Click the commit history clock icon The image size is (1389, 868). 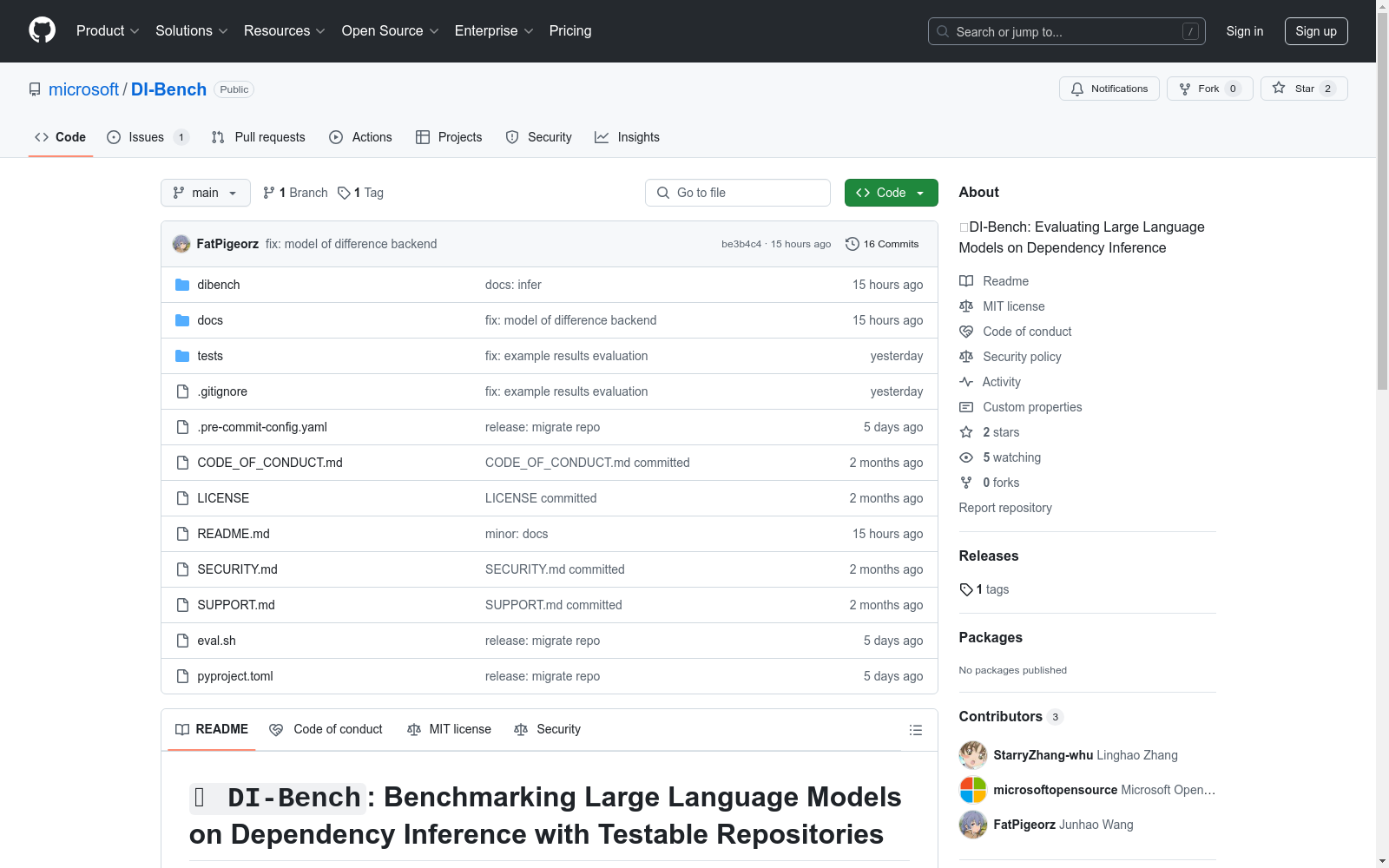pyautogui.click(x=852, y=244)
